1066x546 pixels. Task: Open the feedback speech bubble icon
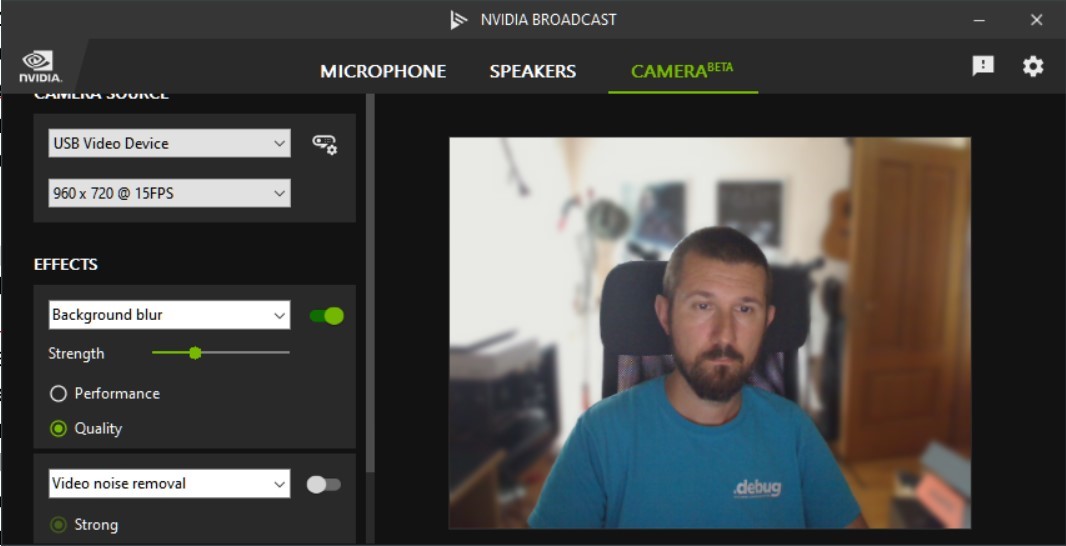pos(983,66)
